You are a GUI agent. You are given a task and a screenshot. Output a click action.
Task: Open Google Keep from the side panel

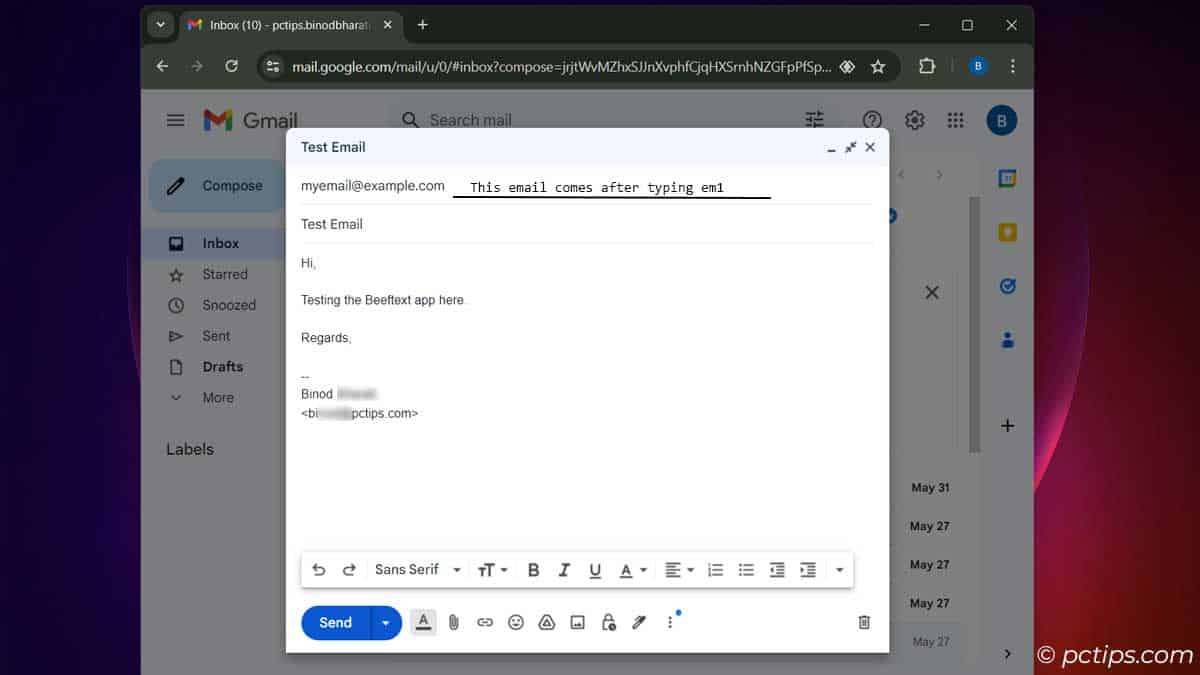[1007, 230]
